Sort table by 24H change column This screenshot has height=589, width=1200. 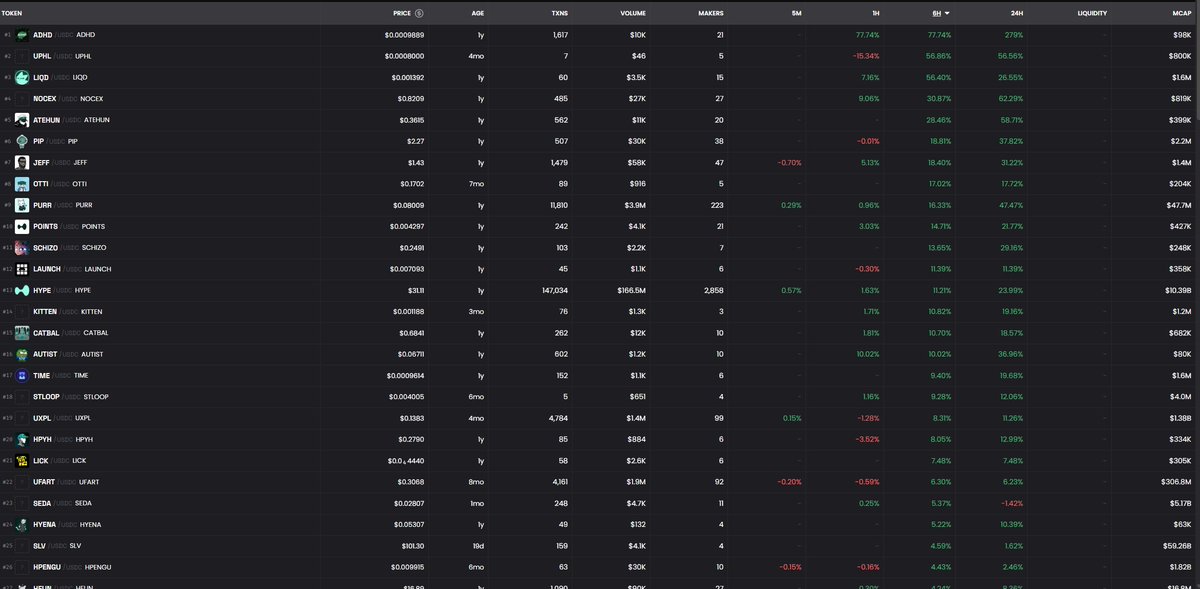pos(1017,13)
